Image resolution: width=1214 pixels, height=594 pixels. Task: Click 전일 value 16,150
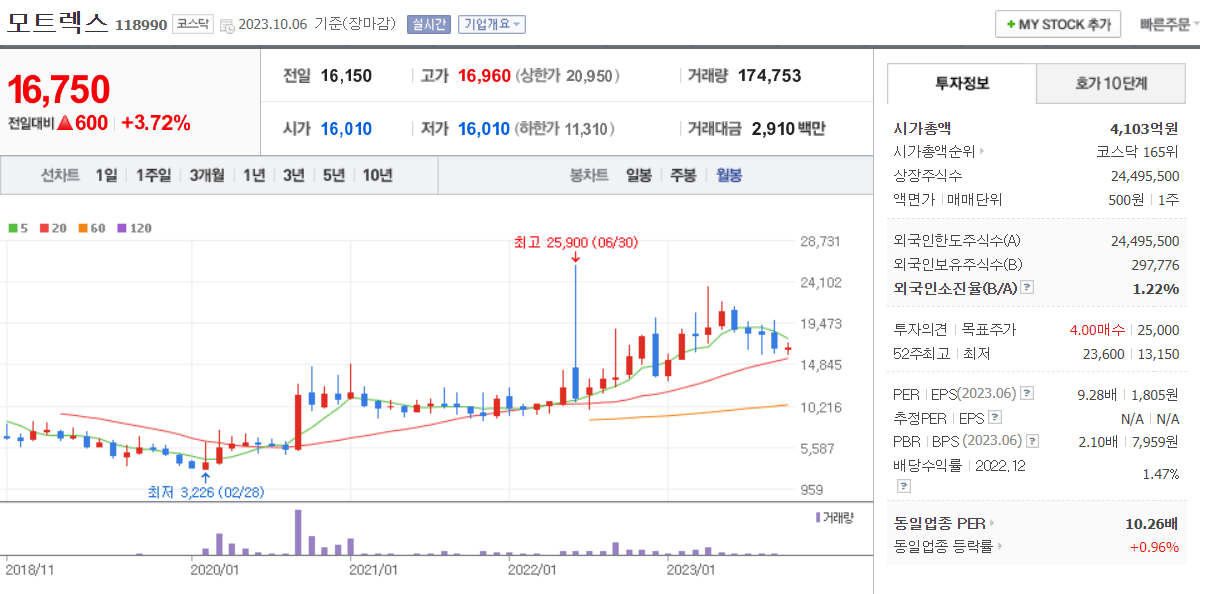(346, 75)
